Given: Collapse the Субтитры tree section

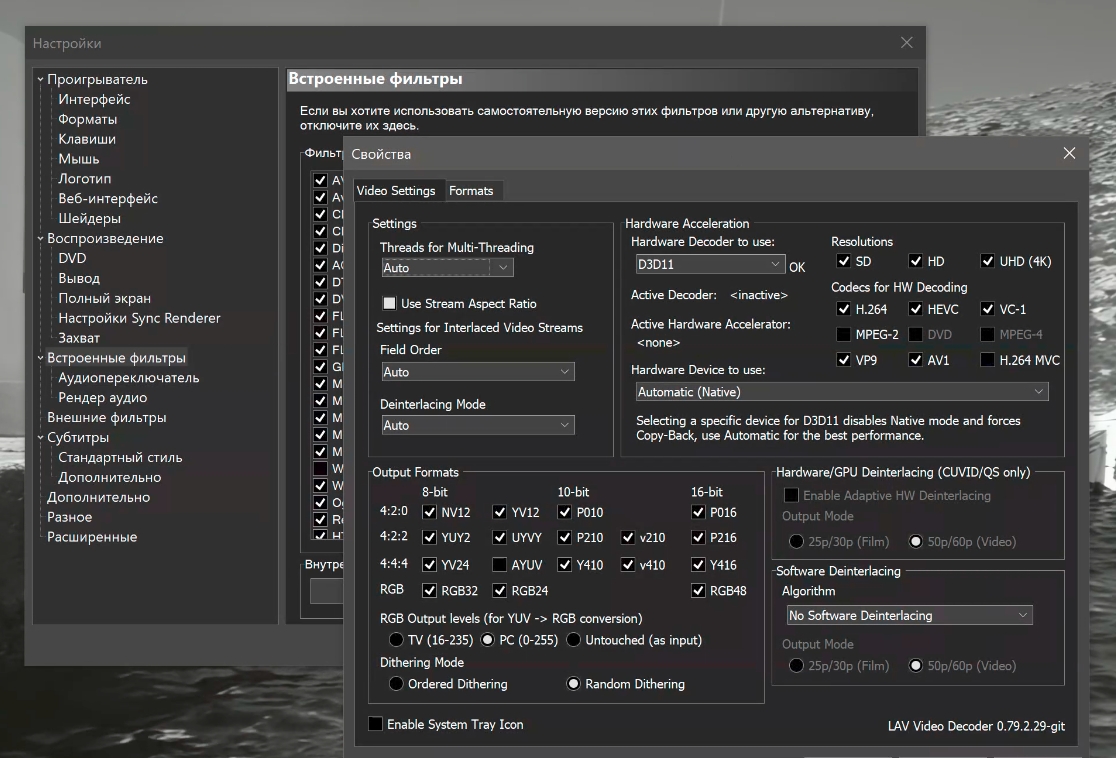Looking at the screenshot, I should pos(40,438).
